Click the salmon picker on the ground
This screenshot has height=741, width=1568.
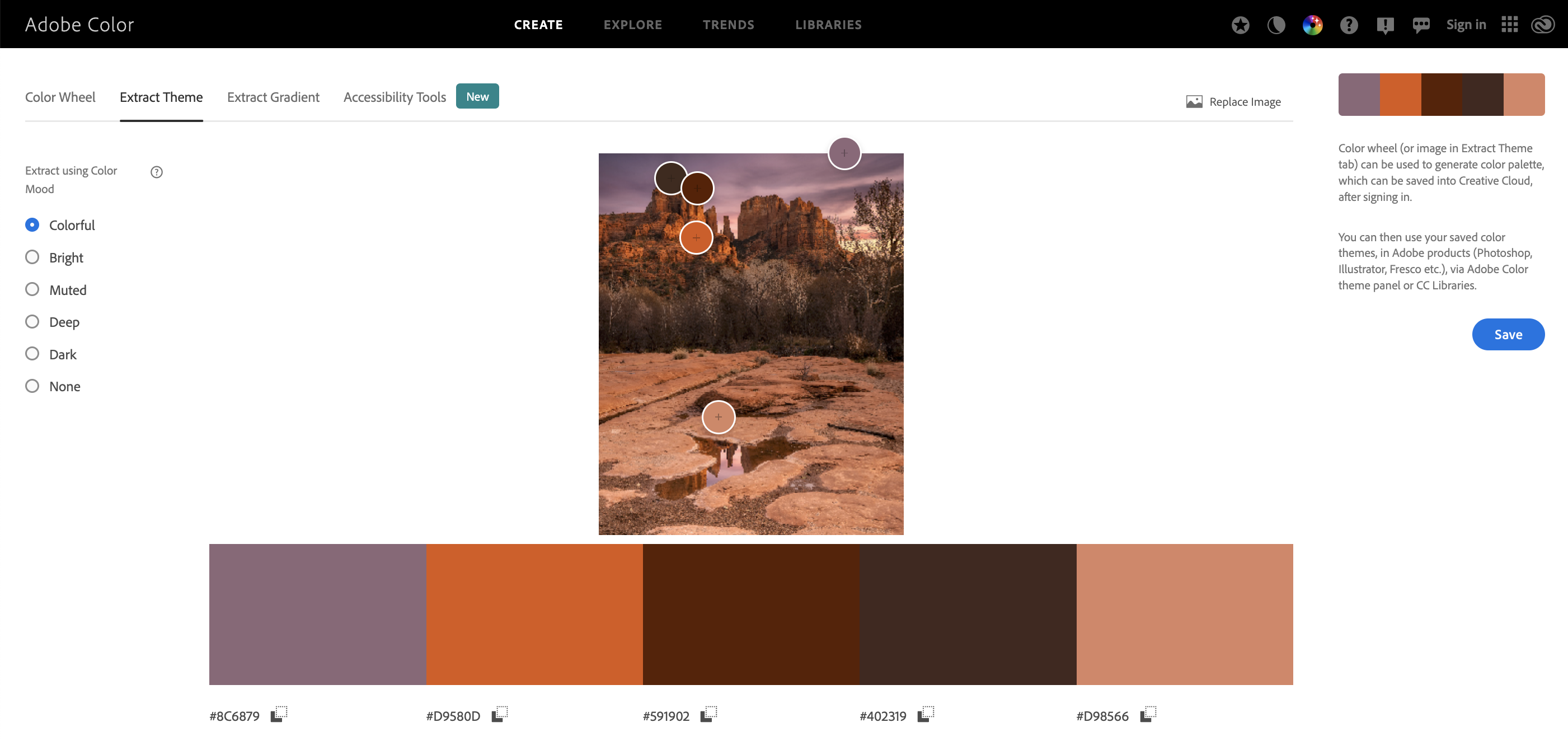(x=719, y=417)
